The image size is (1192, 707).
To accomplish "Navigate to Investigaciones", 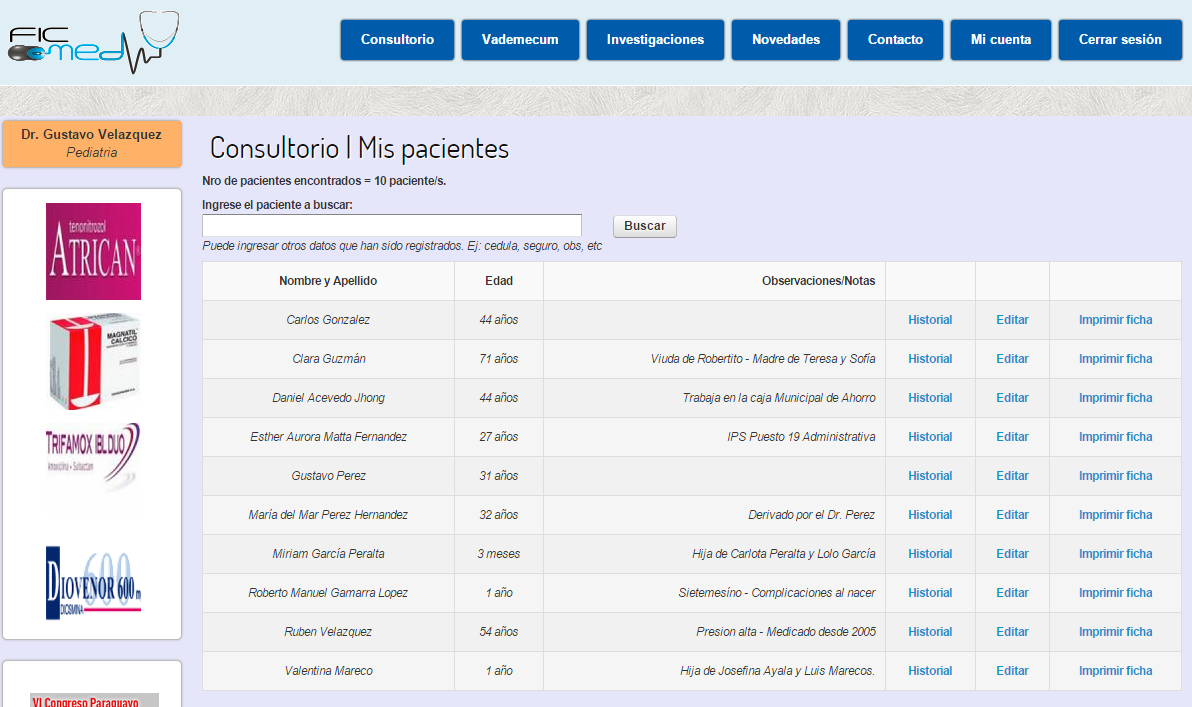I will 655,40.
